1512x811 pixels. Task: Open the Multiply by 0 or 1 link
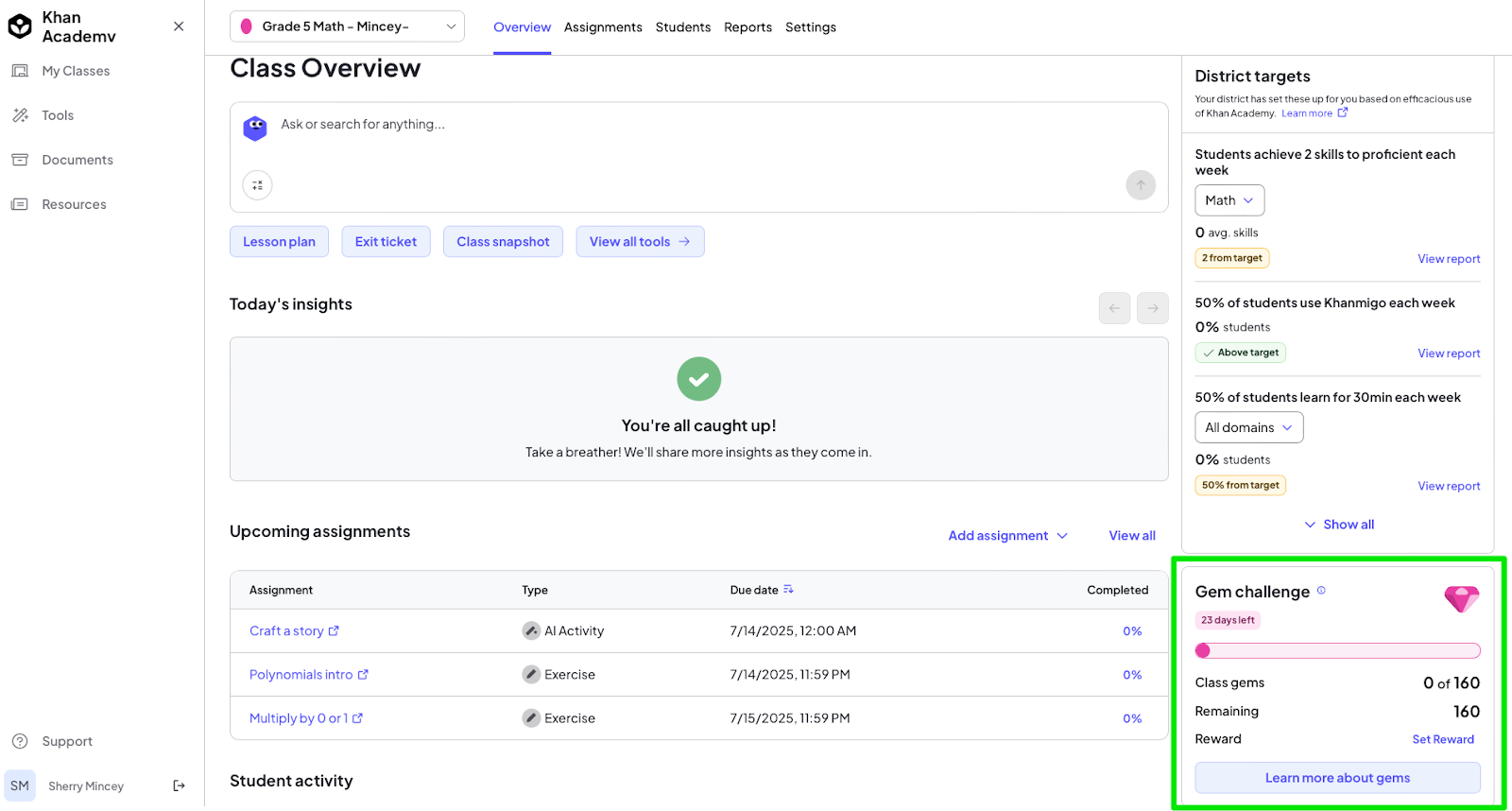pos(306,718)
